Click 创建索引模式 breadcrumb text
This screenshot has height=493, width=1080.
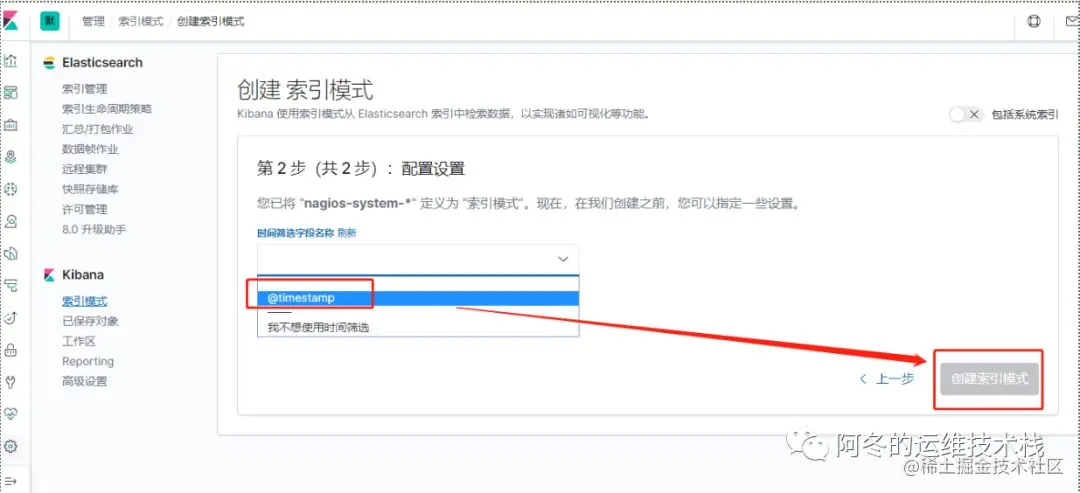click(211, 21)
